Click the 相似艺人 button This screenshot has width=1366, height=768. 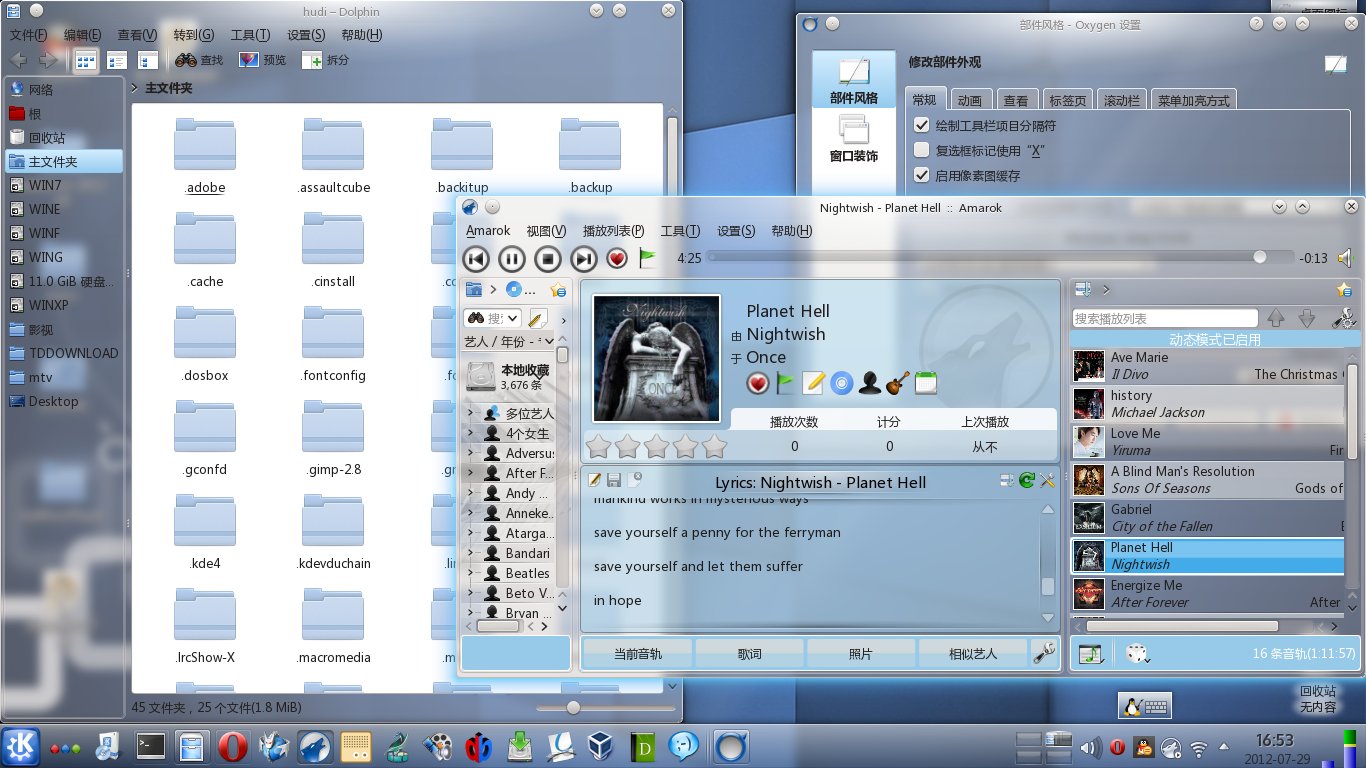point(972,653)
